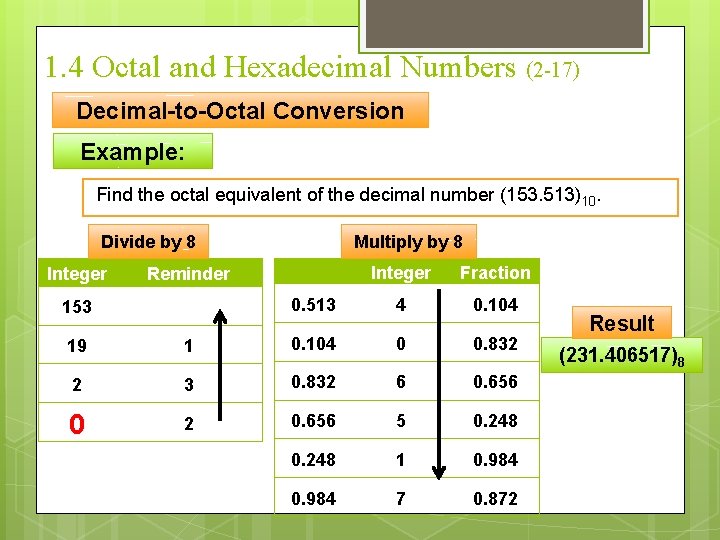Click the 'Integer' header in the Multiply table
This screenshot has width=720, height=540.
coord(400,273)
